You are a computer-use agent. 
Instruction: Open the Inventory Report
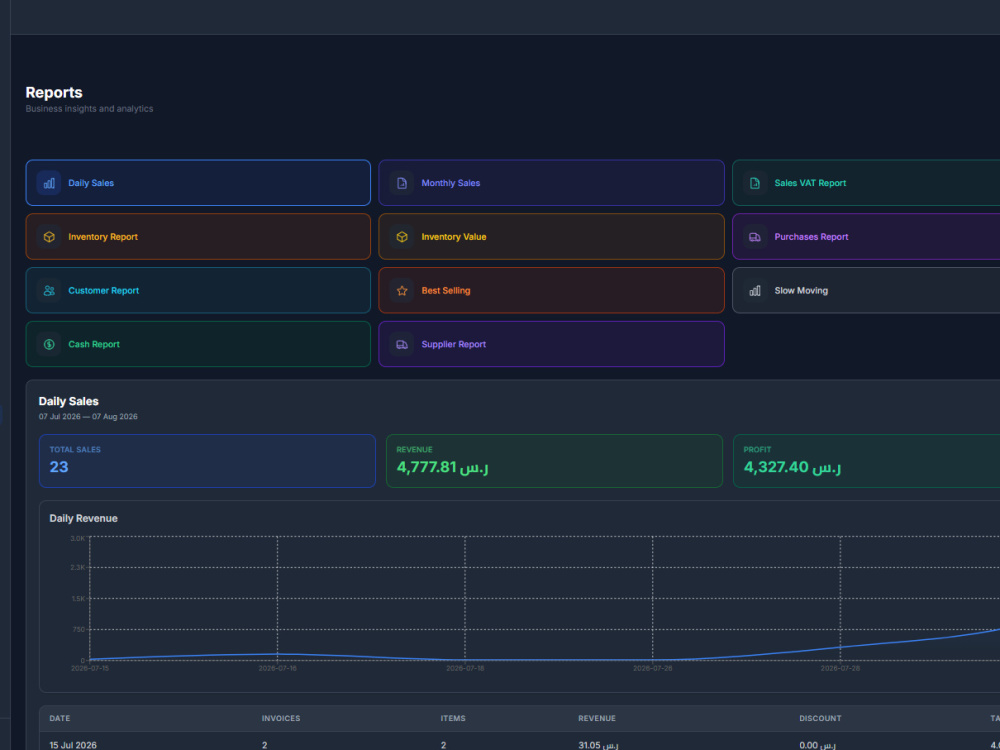[x=198, y=237]
